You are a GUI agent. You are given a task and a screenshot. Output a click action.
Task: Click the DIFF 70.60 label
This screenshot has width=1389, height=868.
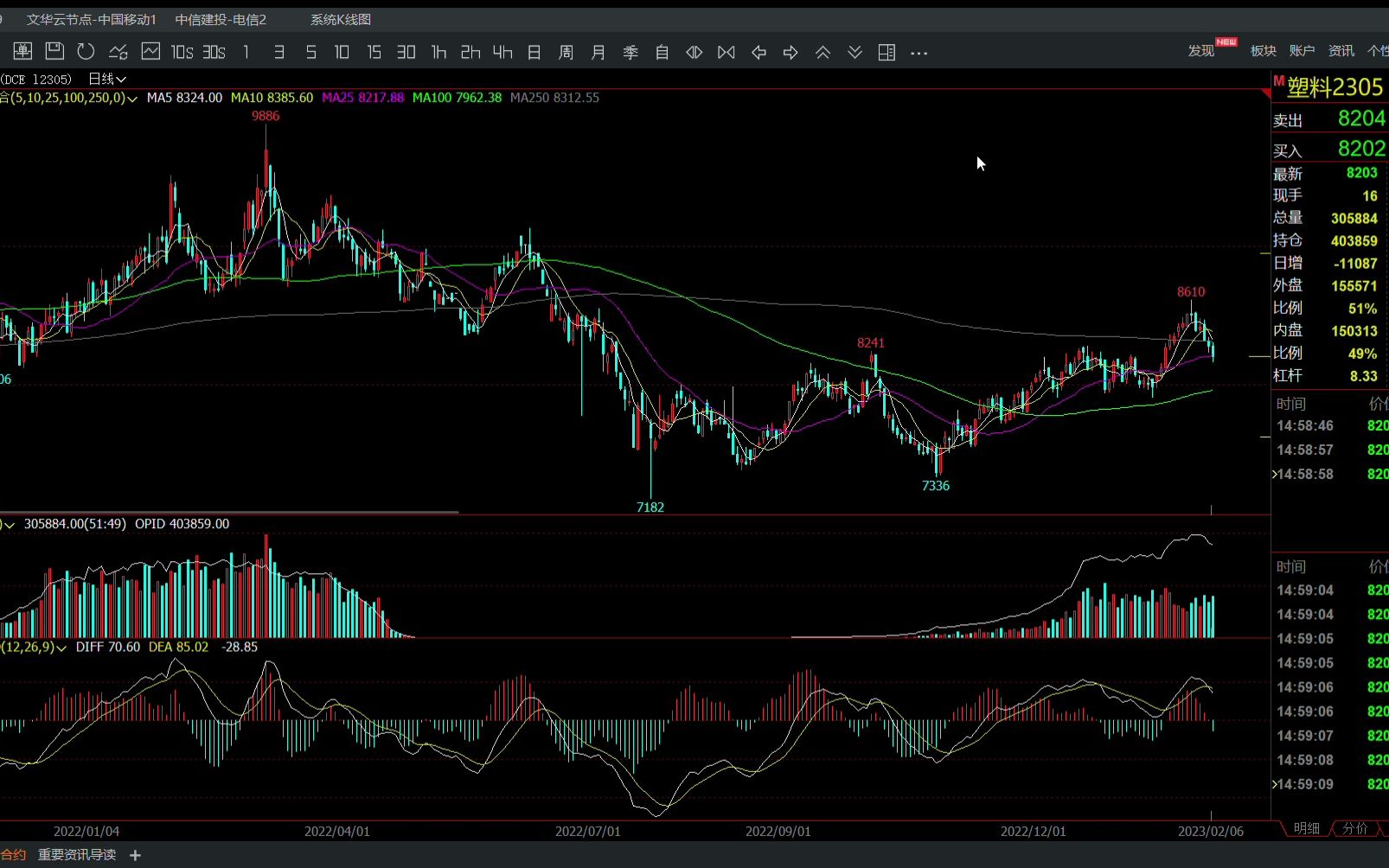click(x=107, y=647)
